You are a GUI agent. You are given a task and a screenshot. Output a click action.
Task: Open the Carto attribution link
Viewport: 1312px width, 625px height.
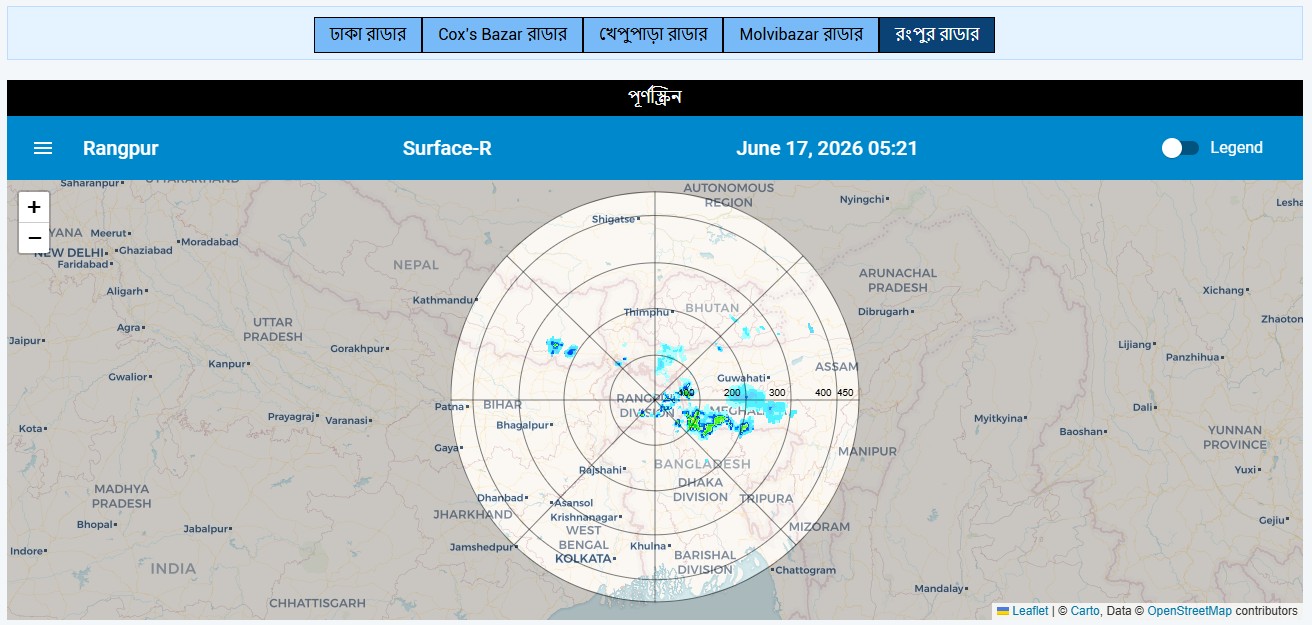1085,610
